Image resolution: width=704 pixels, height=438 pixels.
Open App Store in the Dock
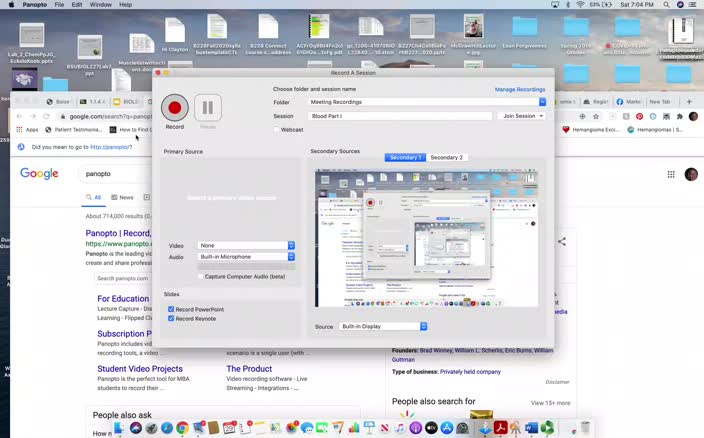pyautogui.click(x=447, y=428)
